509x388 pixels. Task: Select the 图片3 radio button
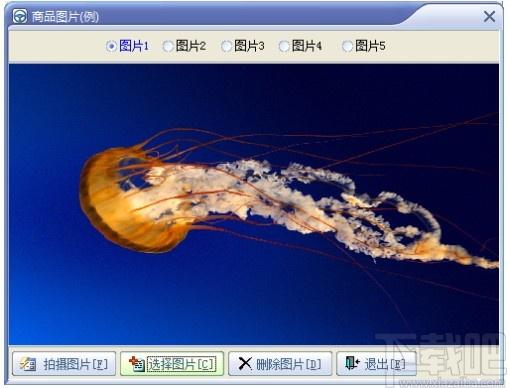pyautogui.click(x=226, y=46)
